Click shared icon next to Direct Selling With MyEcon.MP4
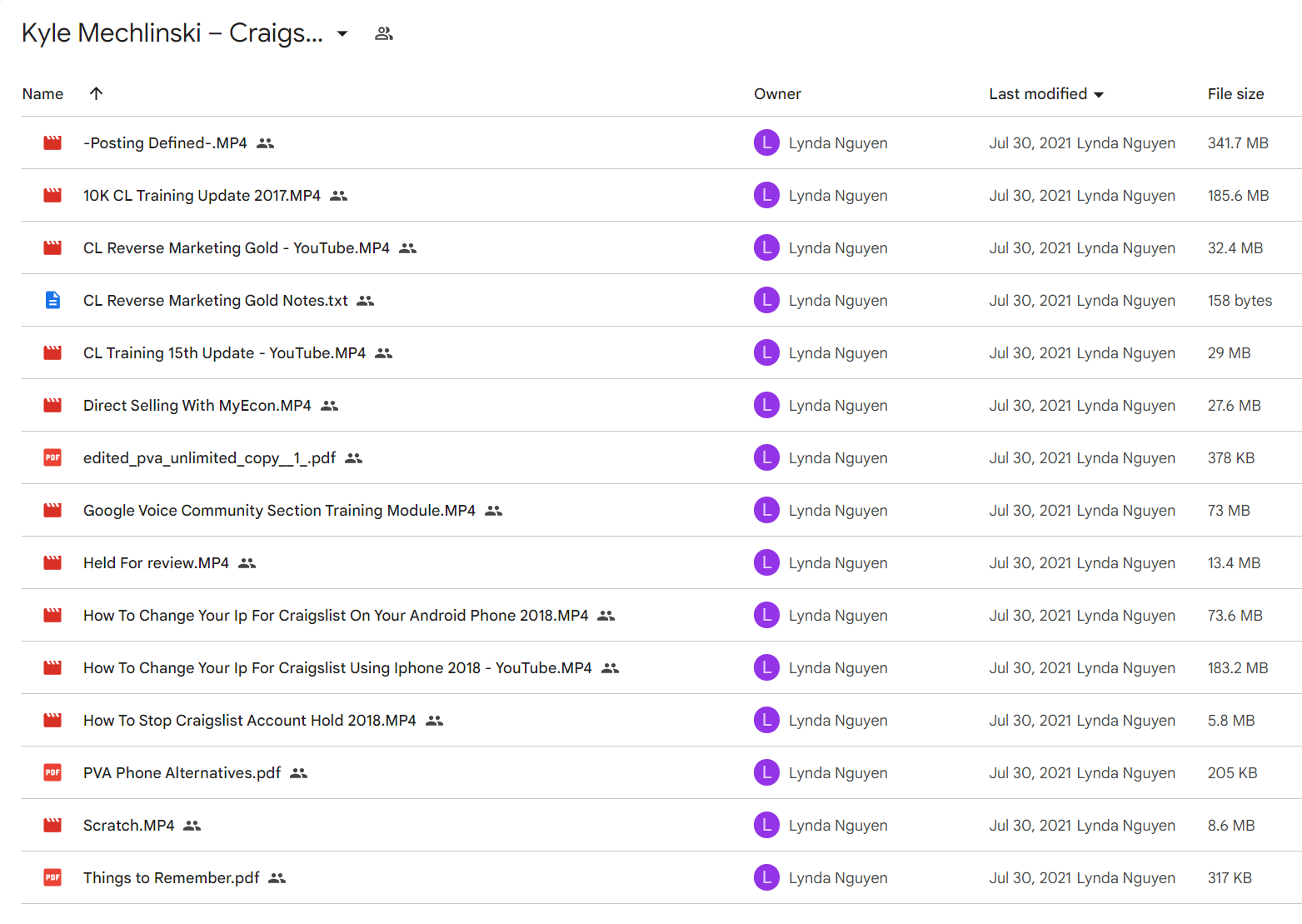The height and width of the screenshot is (924, 1302). (x=329, y=406)
